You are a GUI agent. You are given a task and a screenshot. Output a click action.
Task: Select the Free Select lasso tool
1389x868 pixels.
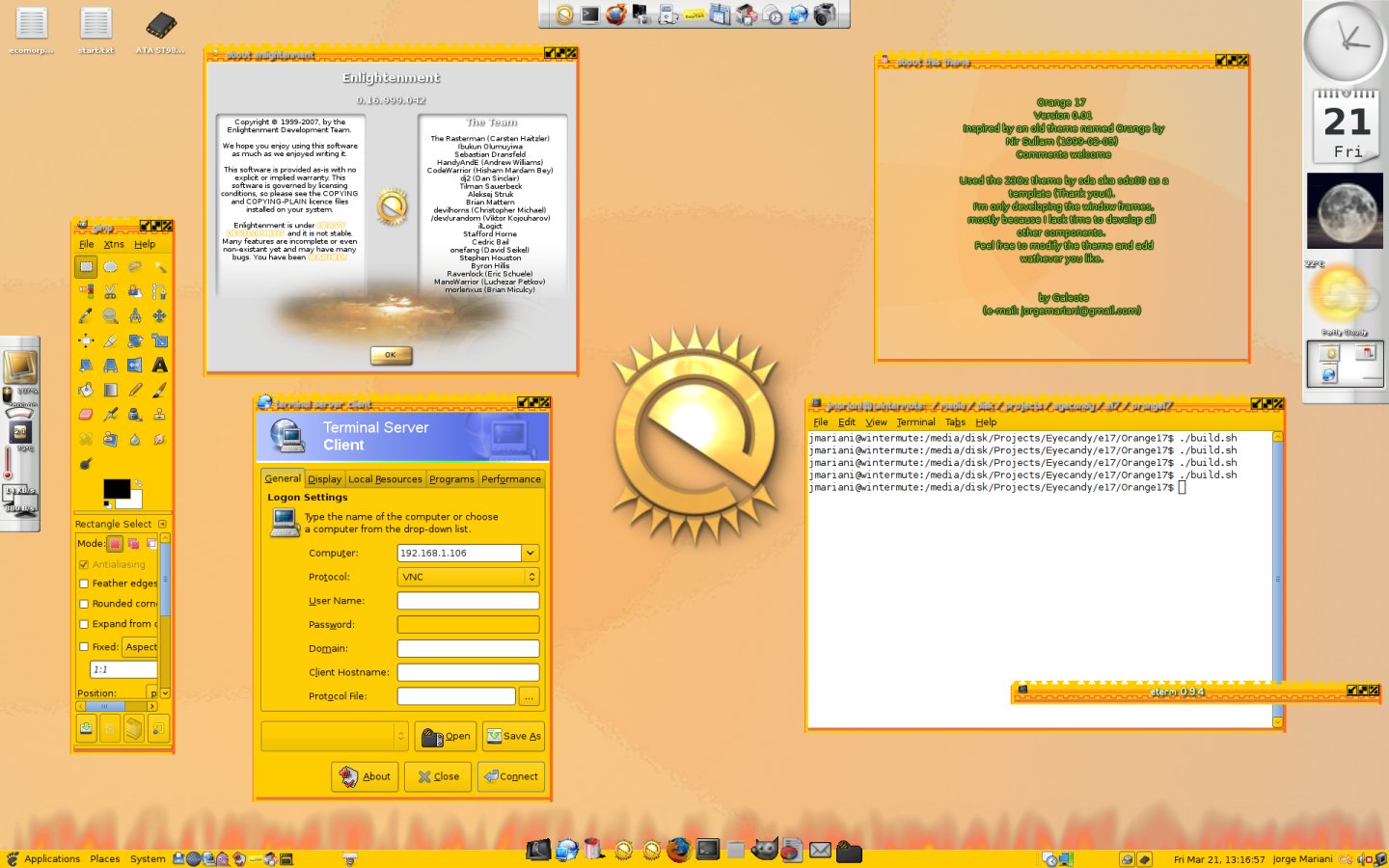135,266
